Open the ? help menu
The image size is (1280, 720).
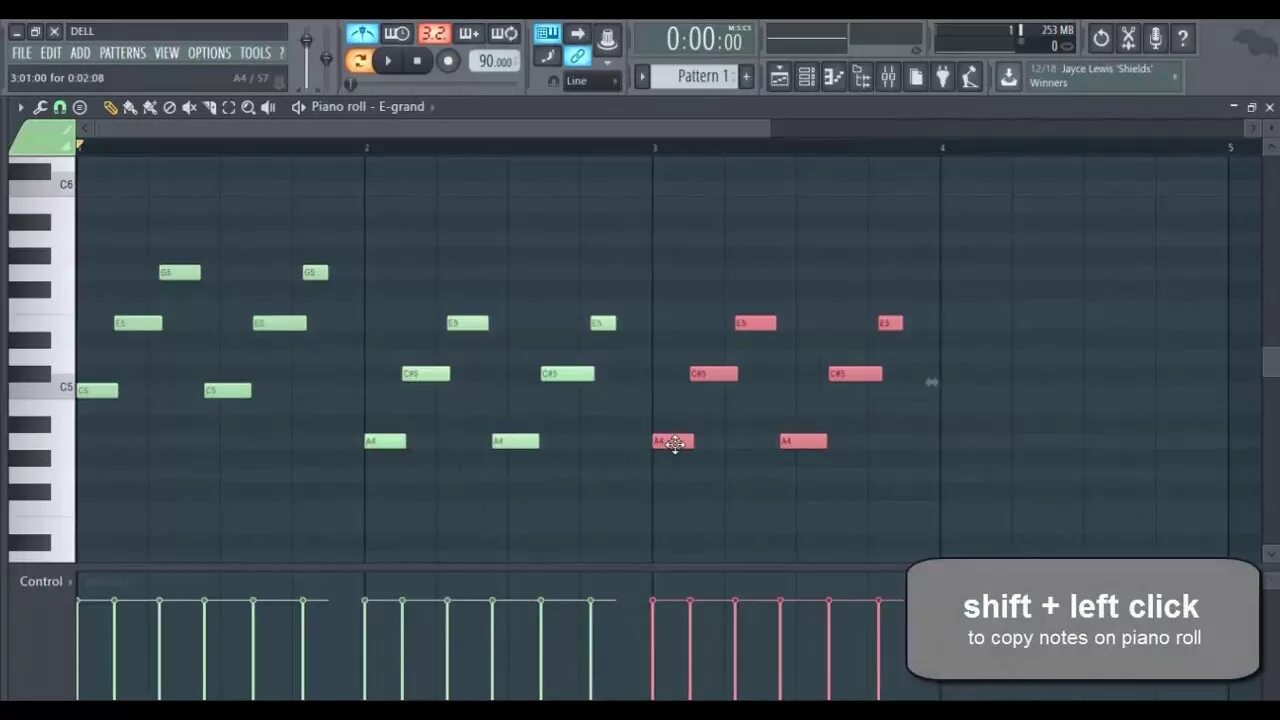[x=281, y=53]
